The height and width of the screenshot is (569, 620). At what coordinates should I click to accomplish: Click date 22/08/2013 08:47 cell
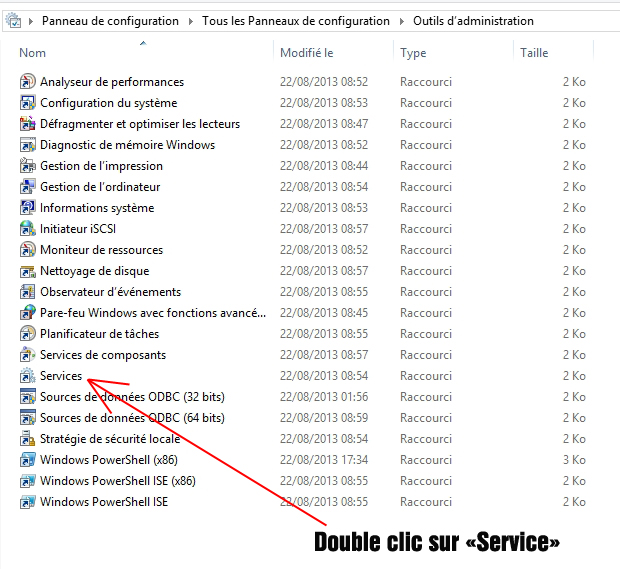tap(324, 124)
